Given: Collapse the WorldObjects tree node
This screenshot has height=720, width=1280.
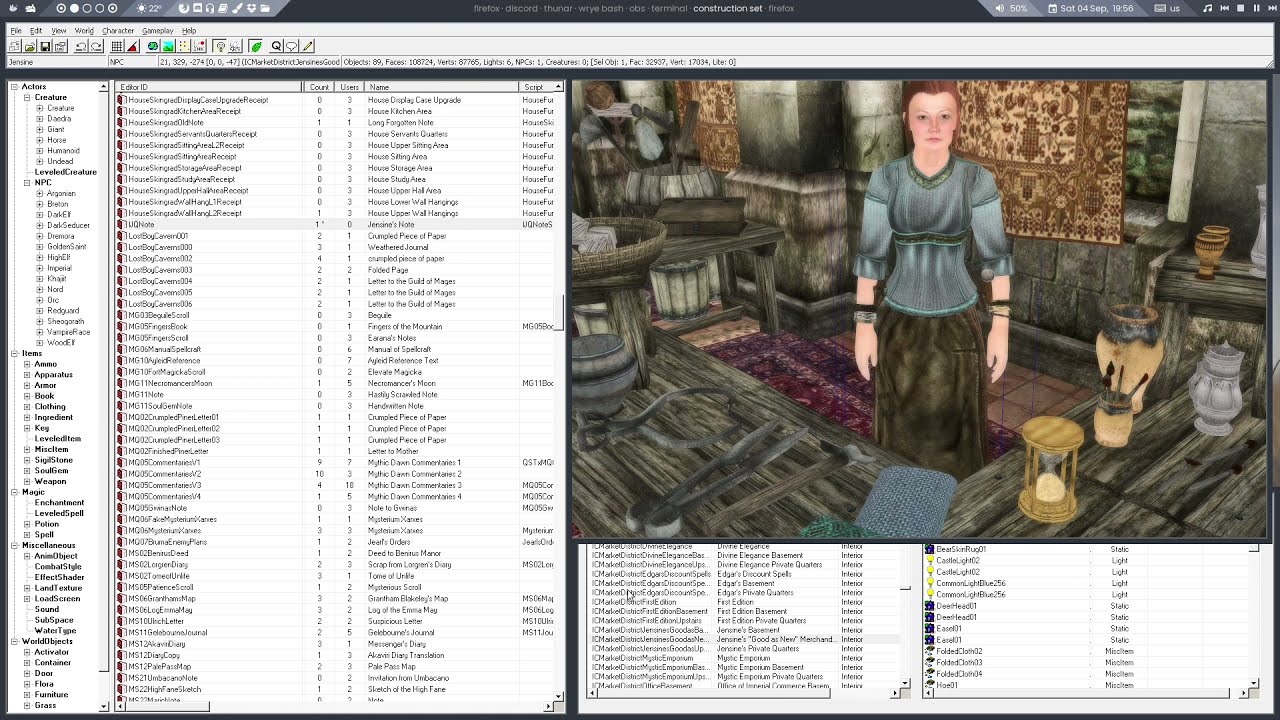Looking at the screenshot, I should tap(14, 641).
